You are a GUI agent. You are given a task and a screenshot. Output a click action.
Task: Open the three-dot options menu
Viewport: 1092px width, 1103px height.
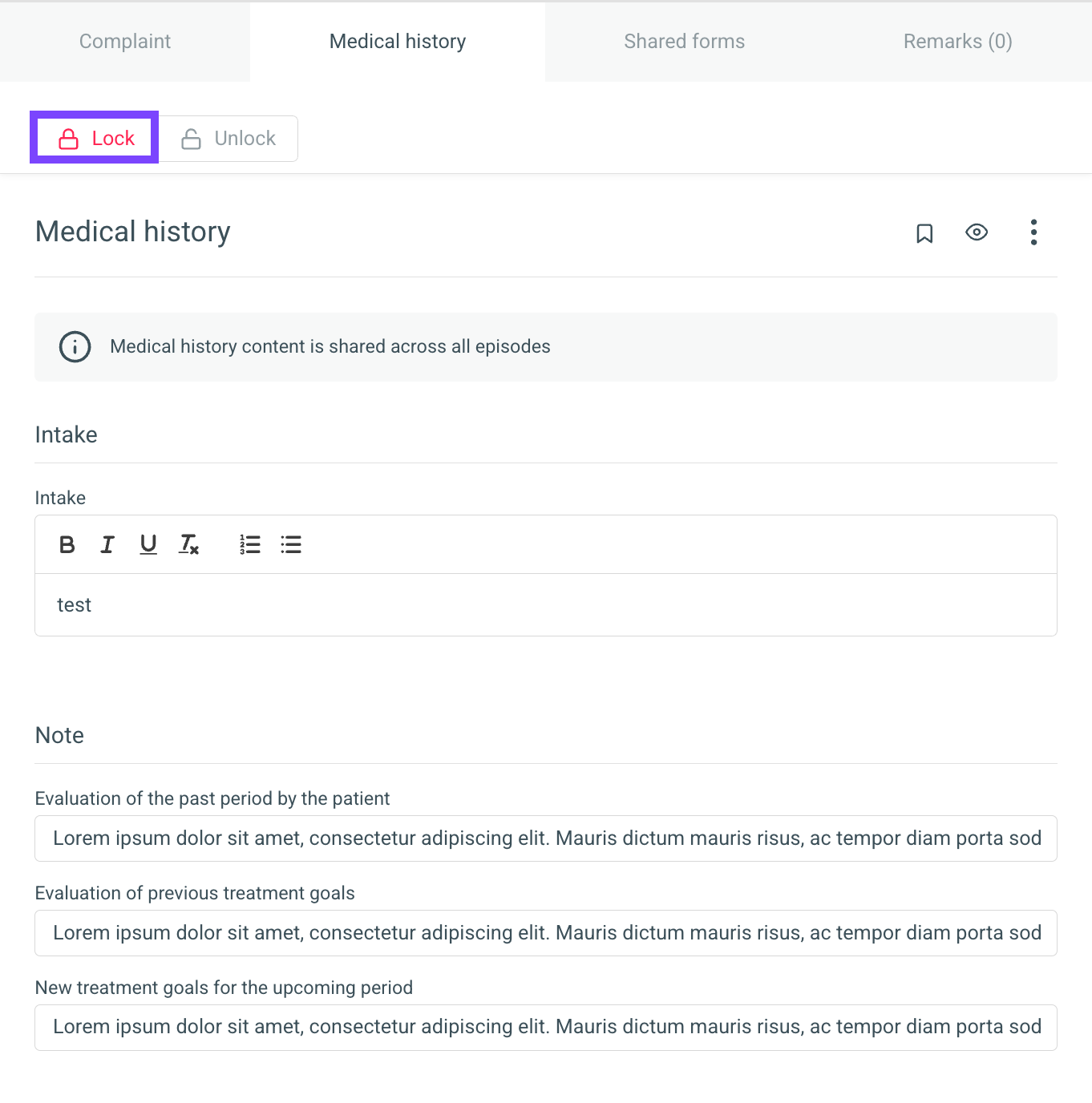click(x=1033, y=232)
